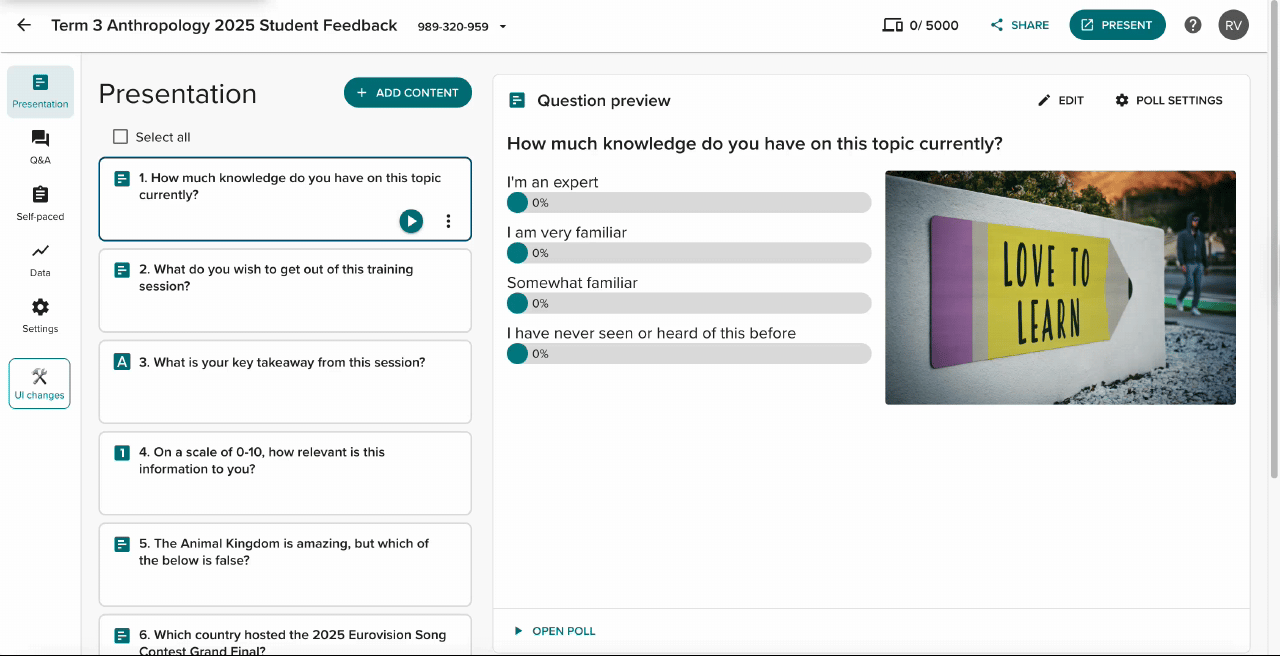The height and width of the screenshot is (656, 1280).
Task: Open POLL SETTINGS
Action: coord(1169,100)
